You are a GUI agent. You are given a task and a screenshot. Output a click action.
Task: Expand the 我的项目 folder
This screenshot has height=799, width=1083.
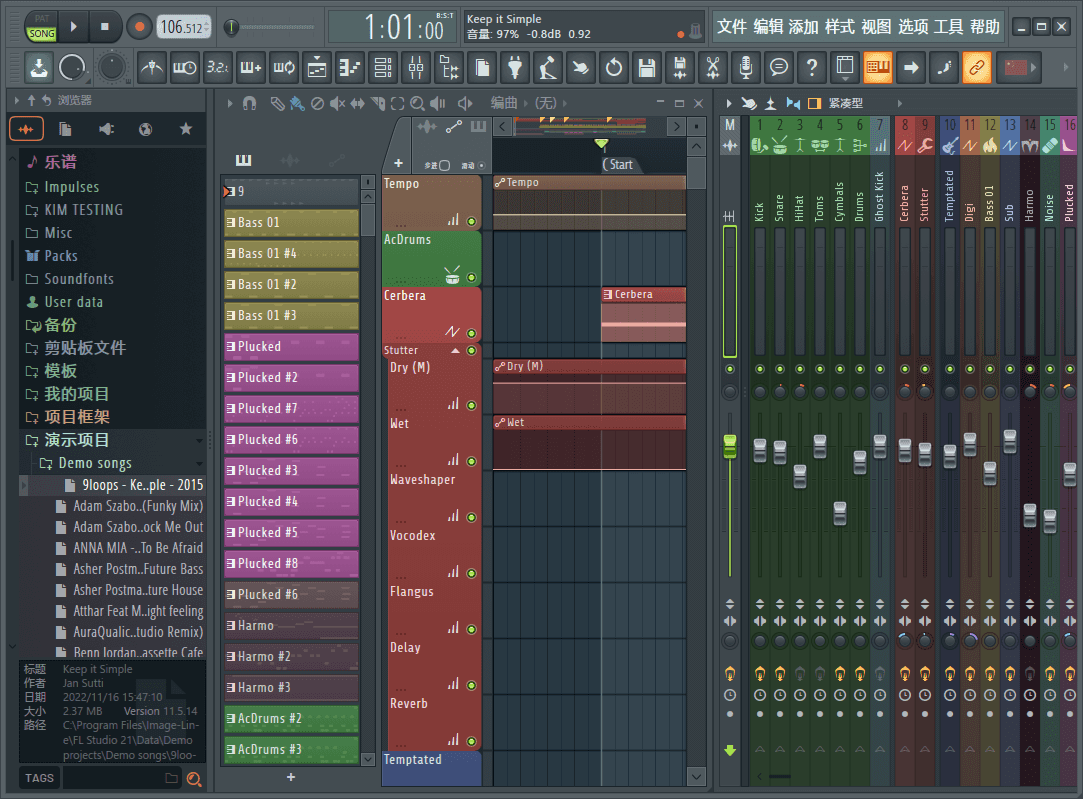[67, 394]
